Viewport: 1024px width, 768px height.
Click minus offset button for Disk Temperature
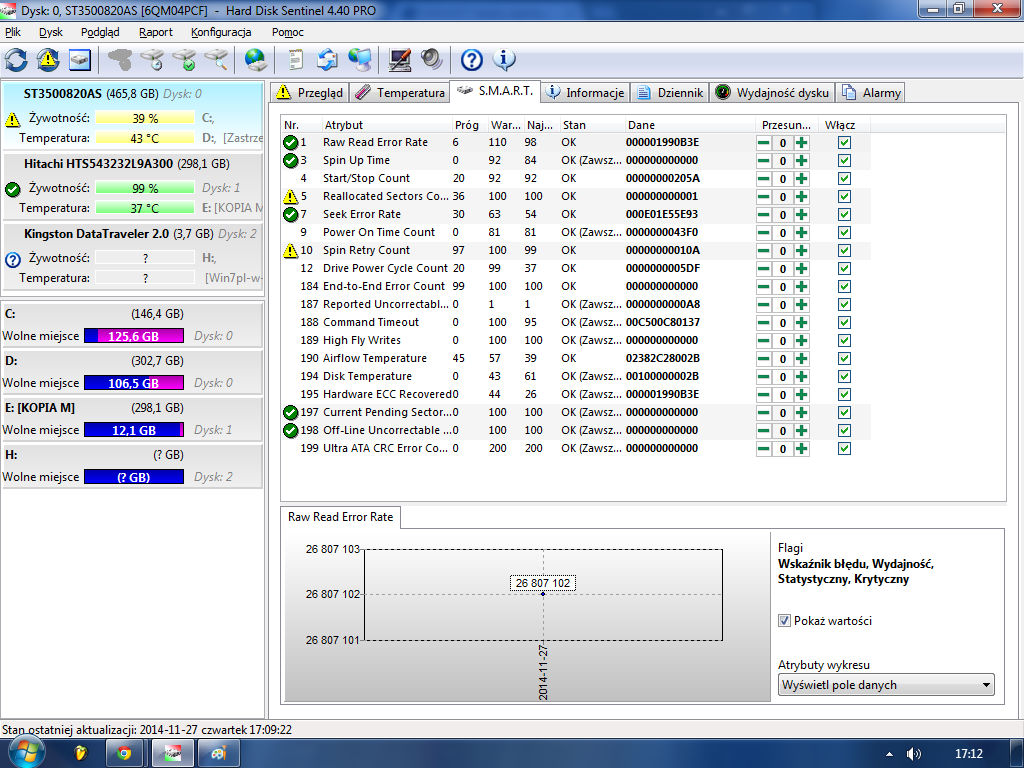763,377
